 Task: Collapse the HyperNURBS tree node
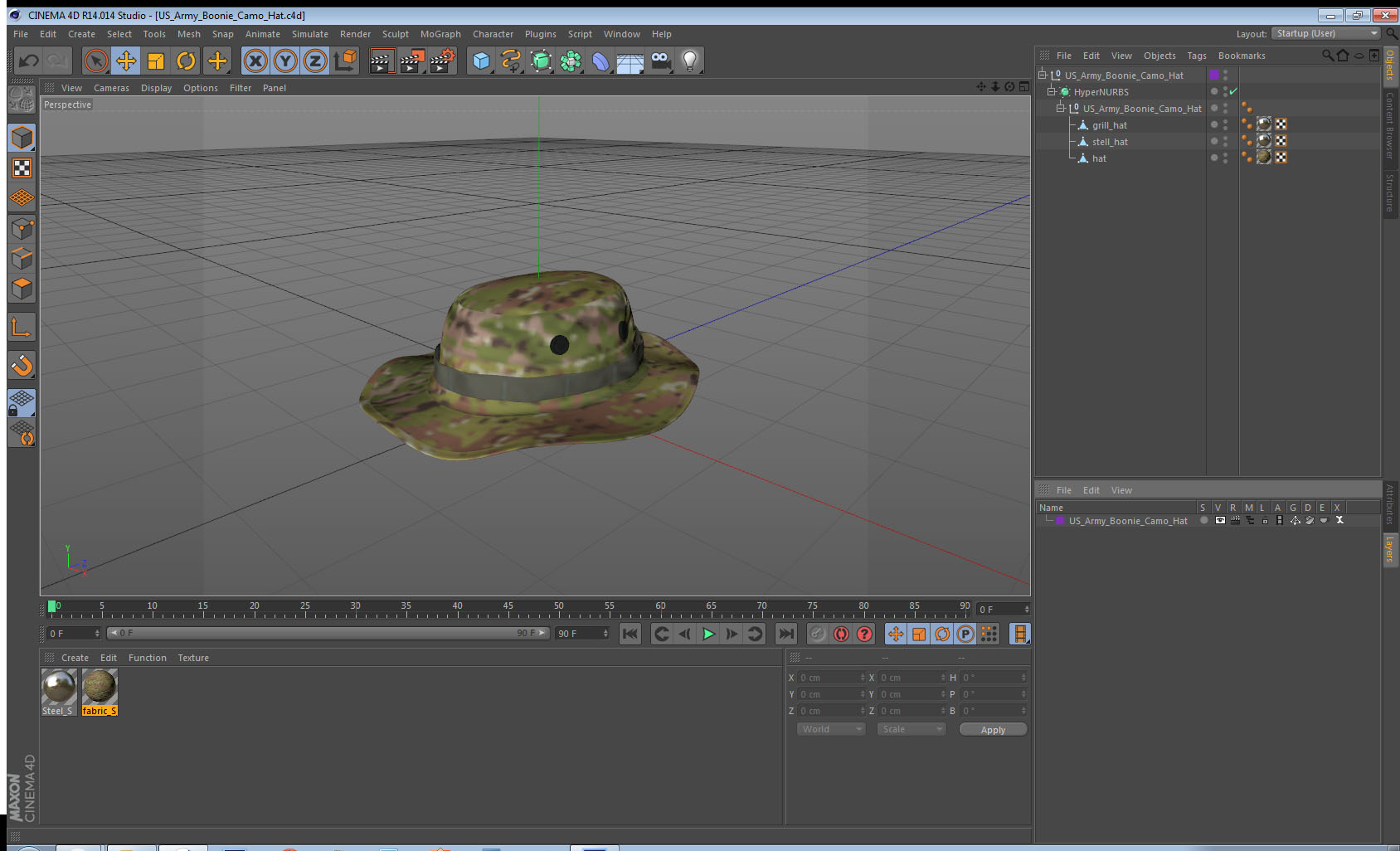tap(1051, 91)
